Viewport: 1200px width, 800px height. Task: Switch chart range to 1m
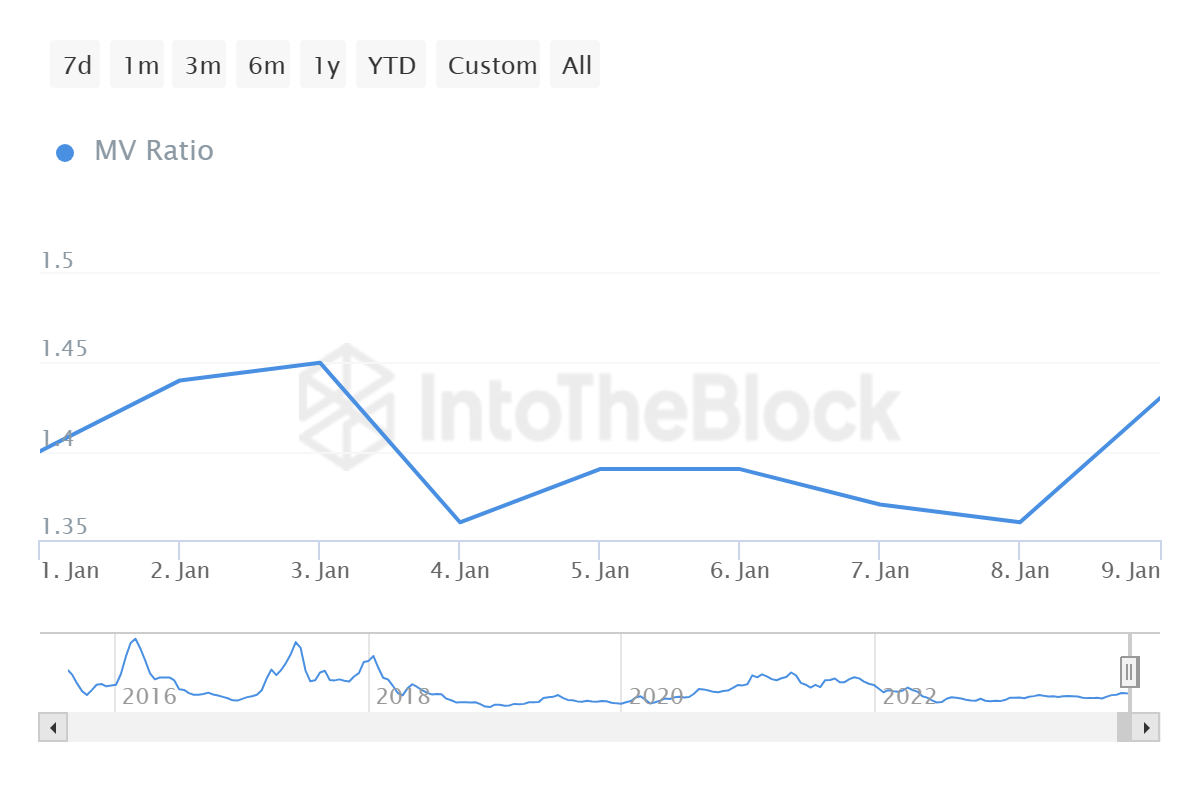coord(140,65)
